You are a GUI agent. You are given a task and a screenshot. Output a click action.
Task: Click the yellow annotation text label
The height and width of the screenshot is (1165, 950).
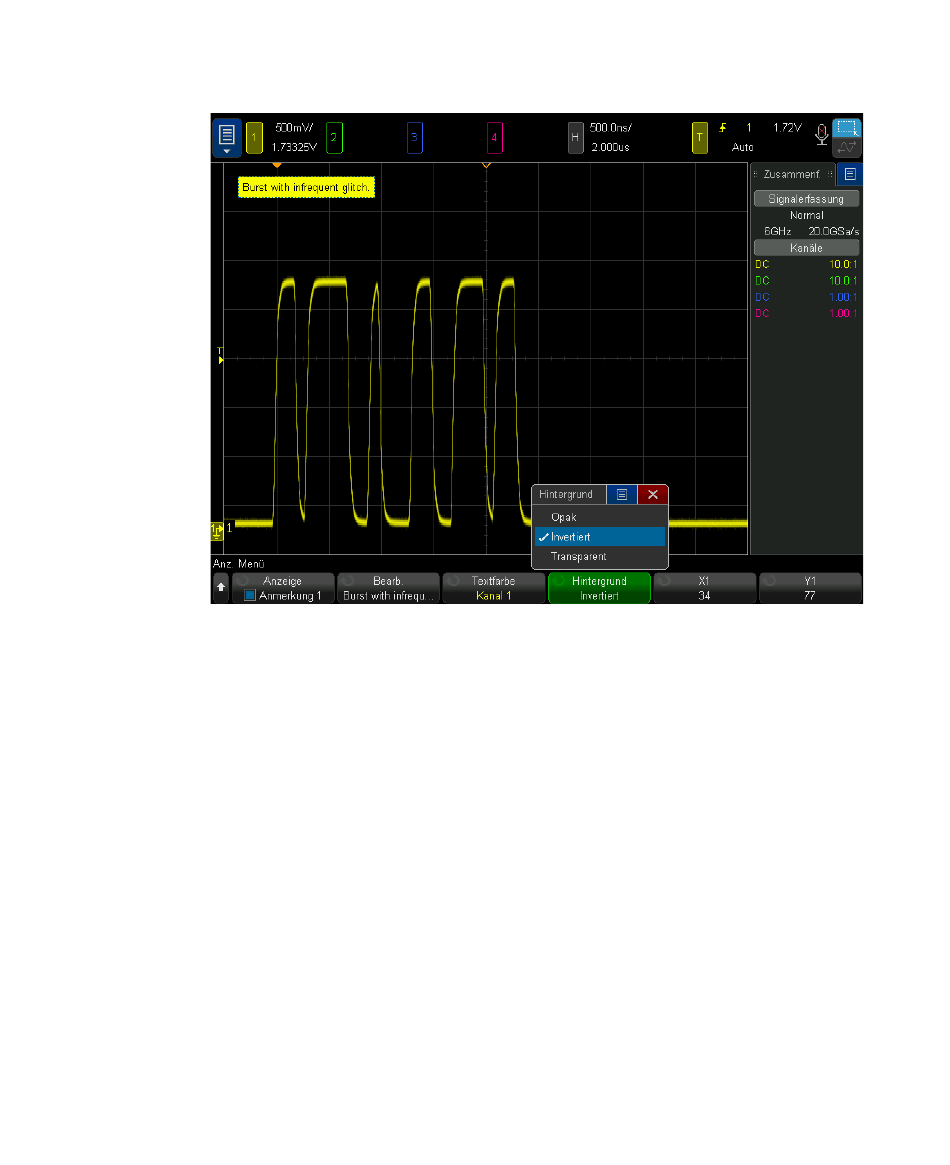(x=306, y=187)
